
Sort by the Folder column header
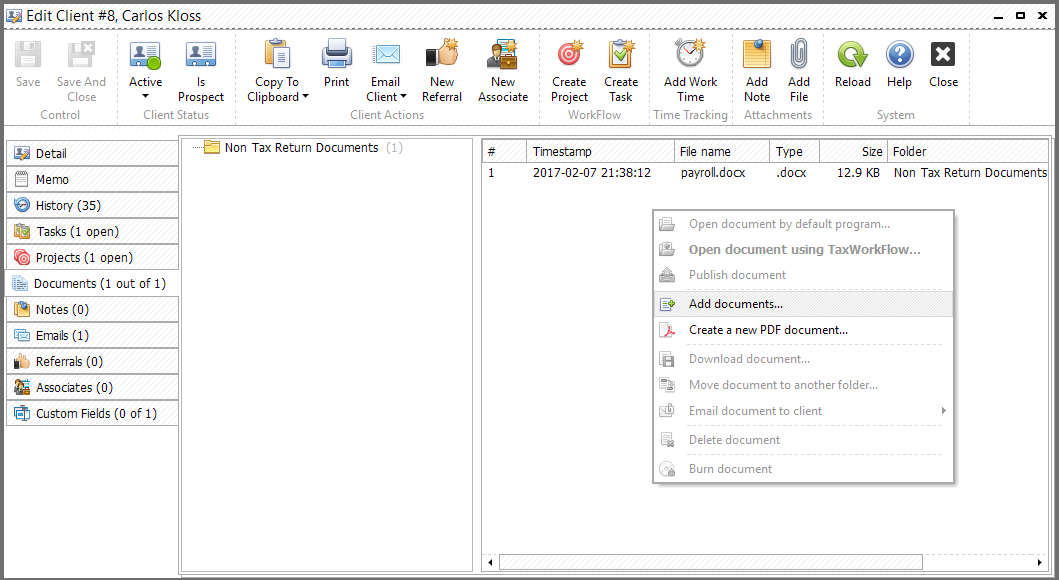coord(967,152)
